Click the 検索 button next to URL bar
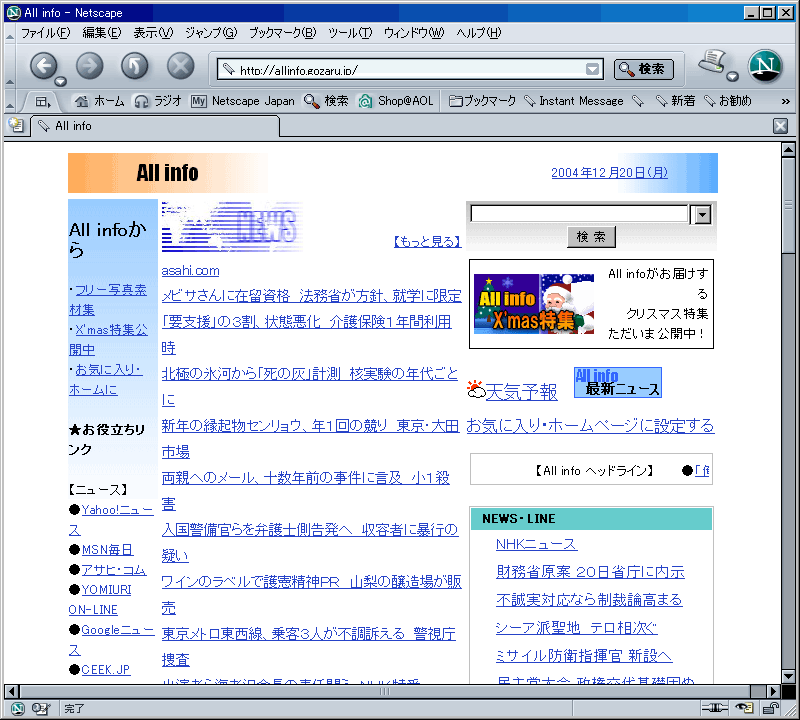The height and width of the screenshot is (720, 800). point(643,69)
